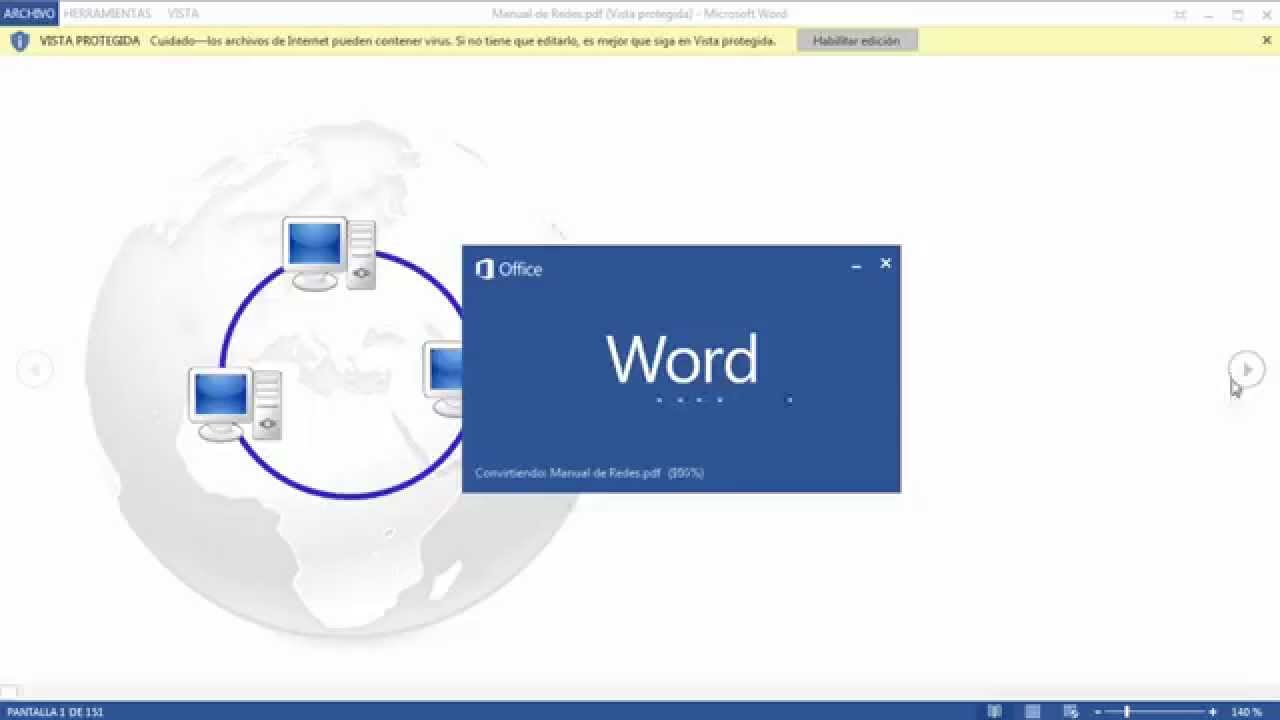Click the Habilitar edición button
Viewport: 1280px width, 720px height.
[856, 41]
